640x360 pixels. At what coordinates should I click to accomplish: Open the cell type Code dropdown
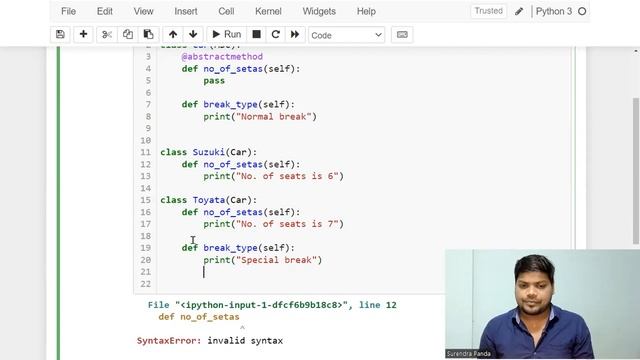tap(347, 35)
